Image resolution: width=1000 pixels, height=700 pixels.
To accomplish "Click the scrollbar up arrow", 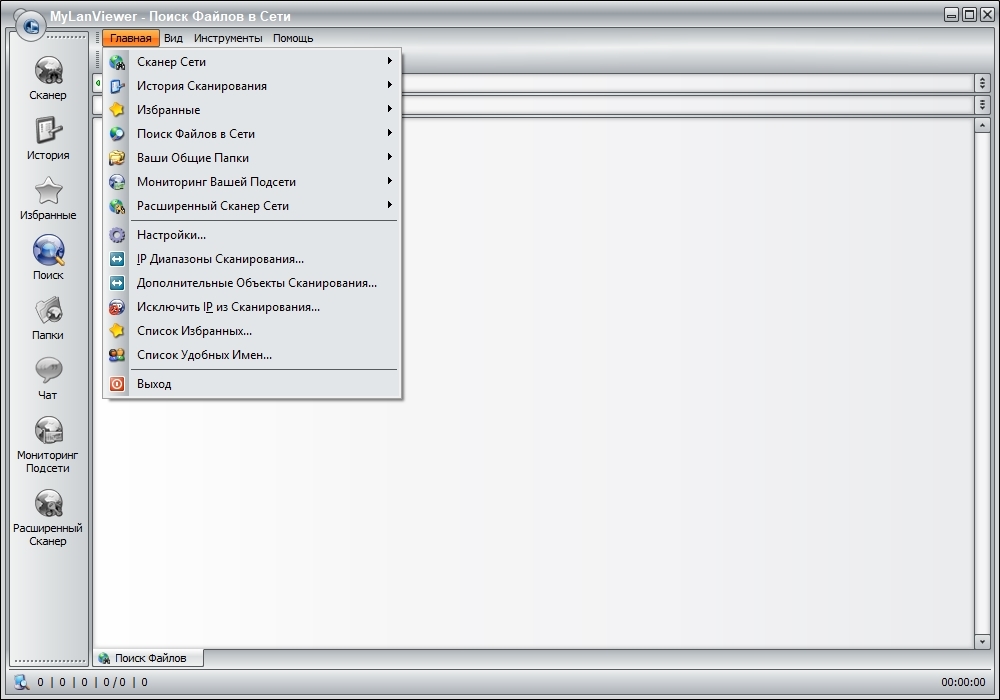I will [982, 126].
